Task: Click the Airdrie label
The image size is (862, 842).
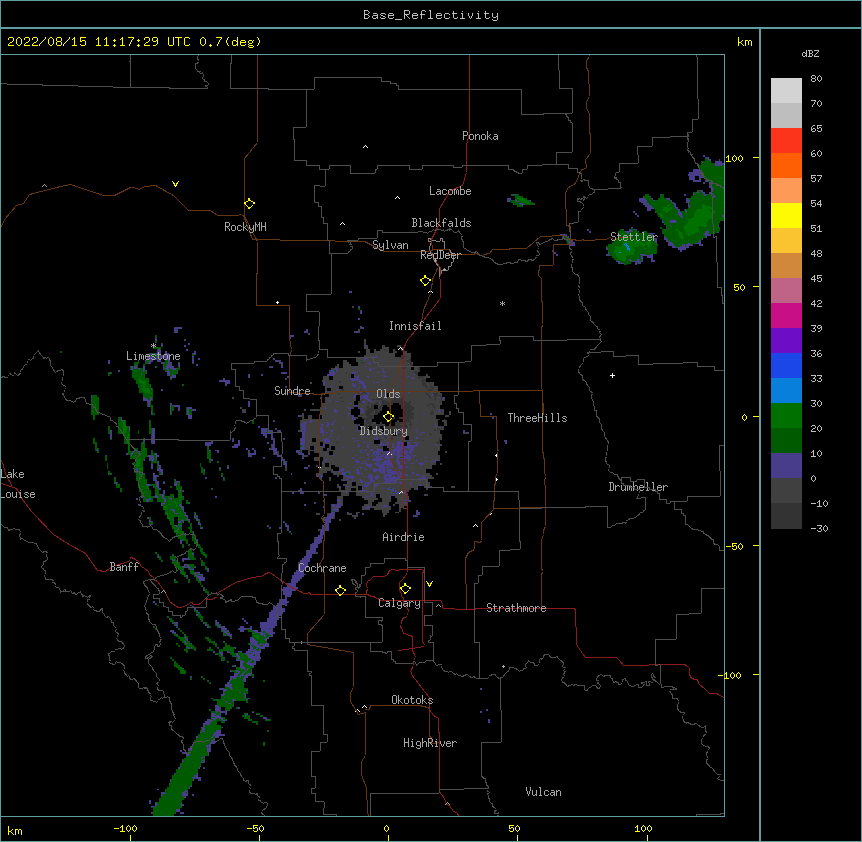Action: [403, 537]
